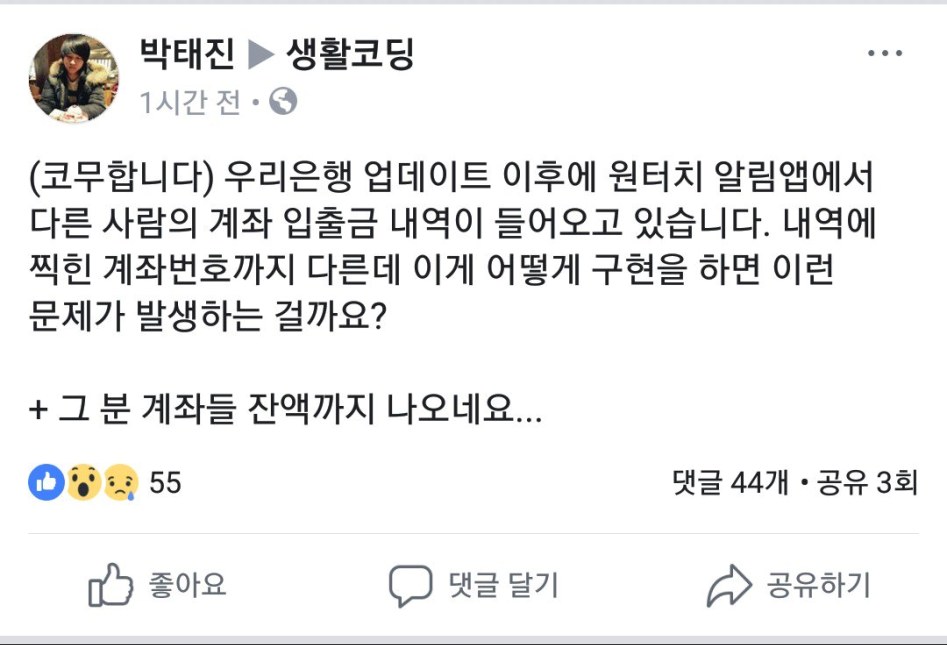Screen dimensions: 947x645
Task: Click the globe public privacy icon
Action: click(283, 101)
